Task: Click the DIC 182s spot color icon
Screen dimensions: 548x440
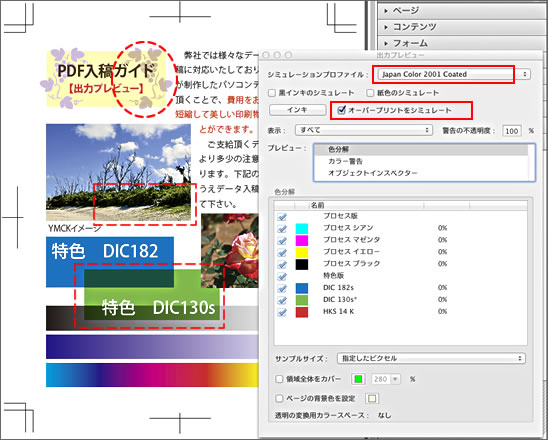Action: (x=302, y=288)
